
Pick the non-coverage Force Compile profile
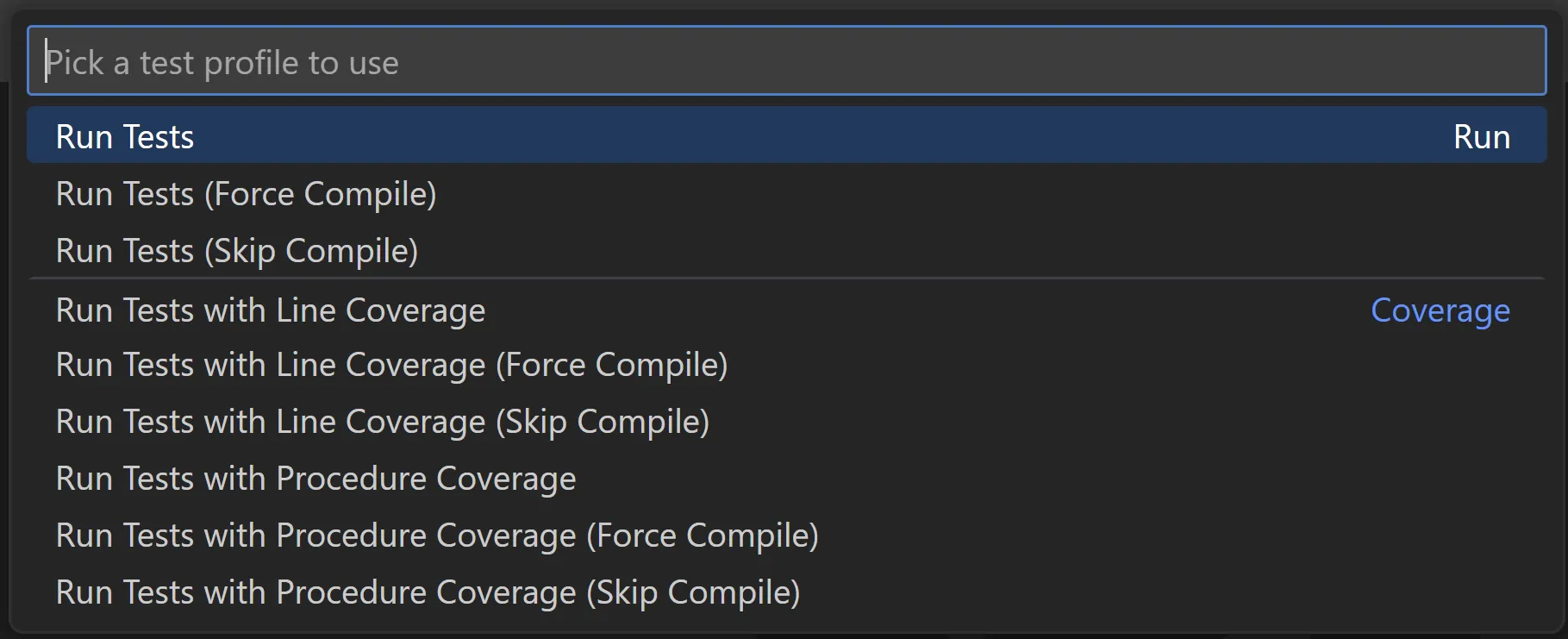tap(246, 194)
